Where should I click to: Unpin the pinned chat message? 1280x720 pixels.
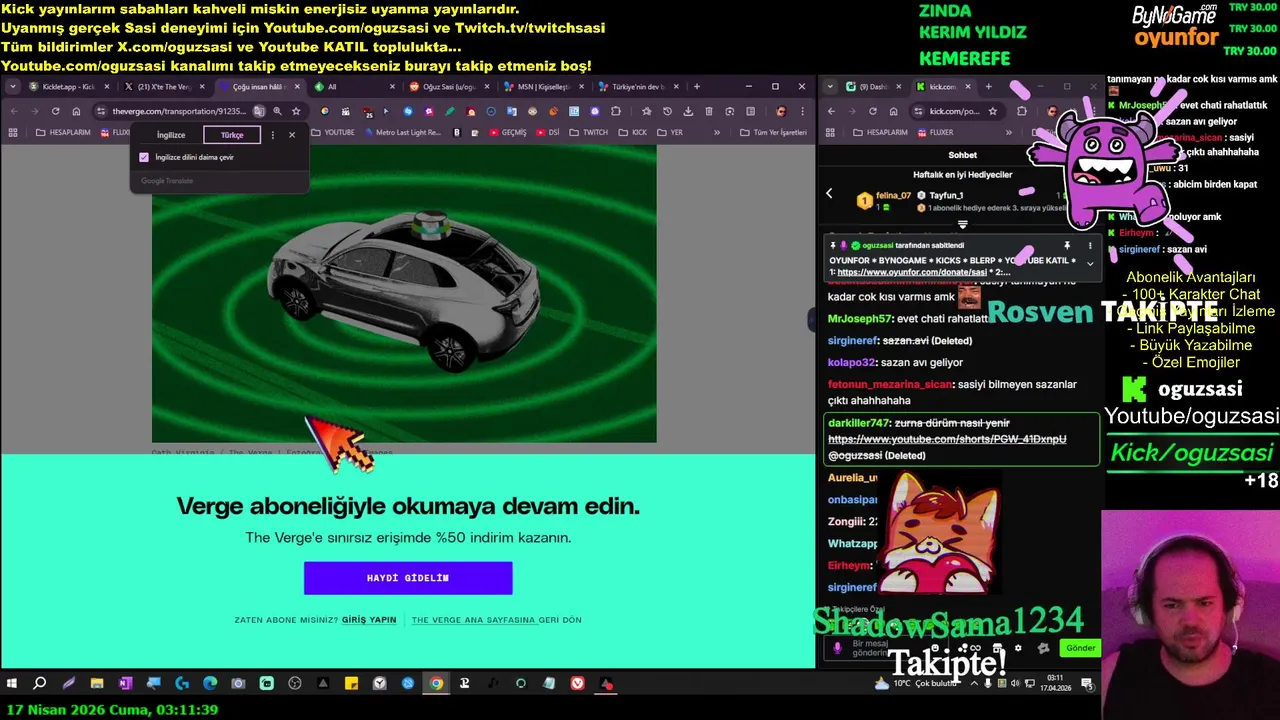pos(1067,245)
